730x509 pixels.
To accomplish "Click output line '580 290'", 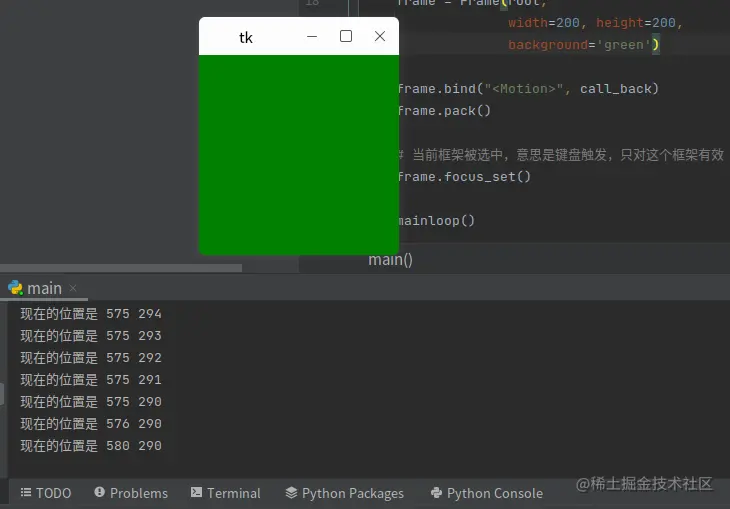I will tap(91, 446).
